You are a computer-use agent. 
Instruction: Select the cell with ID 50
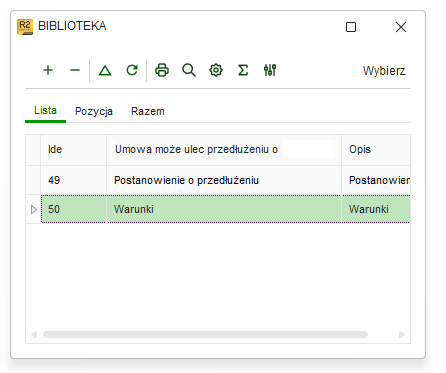click(x=73, y=209)
